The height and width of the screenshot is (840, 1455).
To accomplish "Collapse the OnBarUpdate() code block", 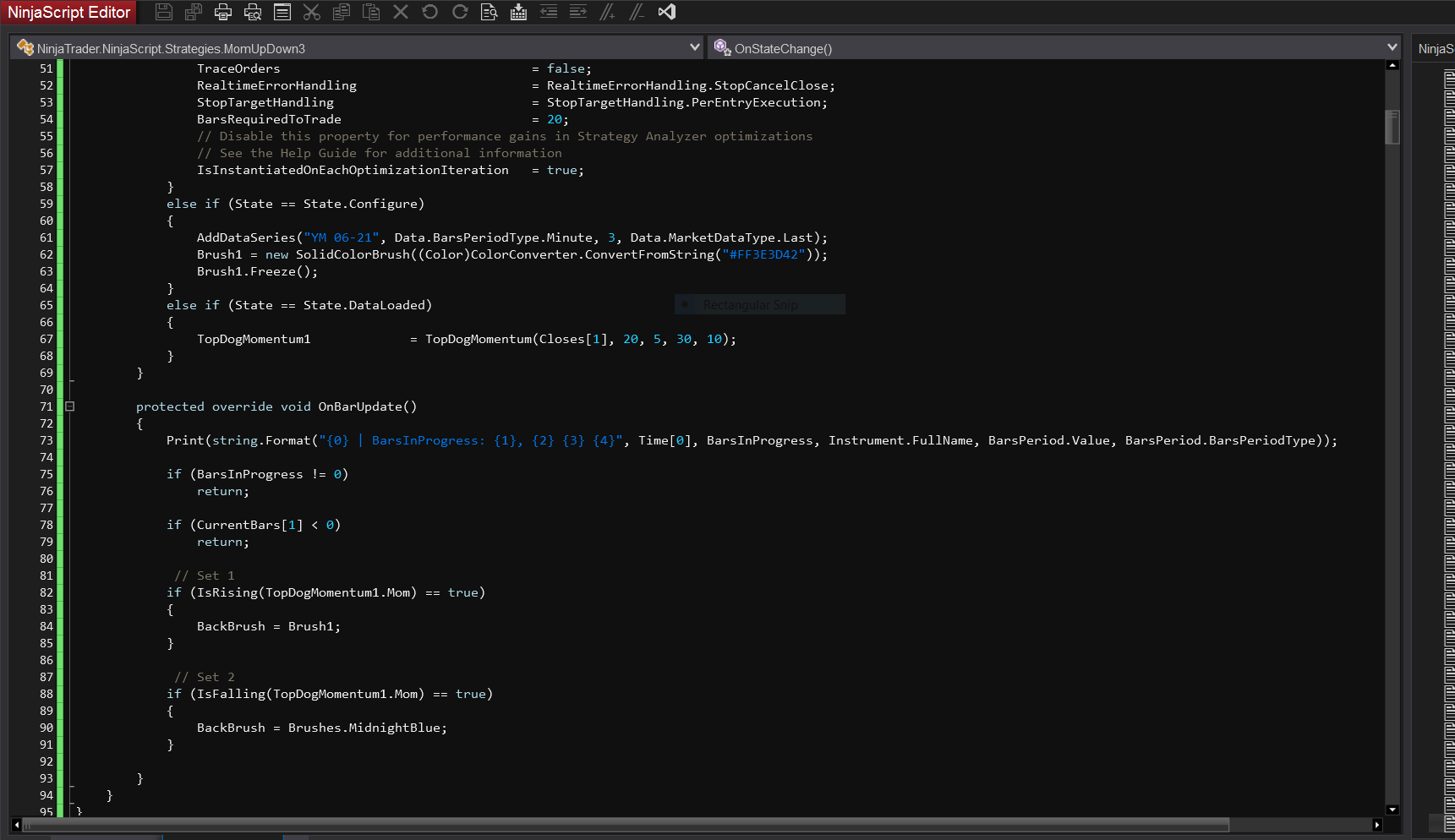I will [x=70, y=406].
